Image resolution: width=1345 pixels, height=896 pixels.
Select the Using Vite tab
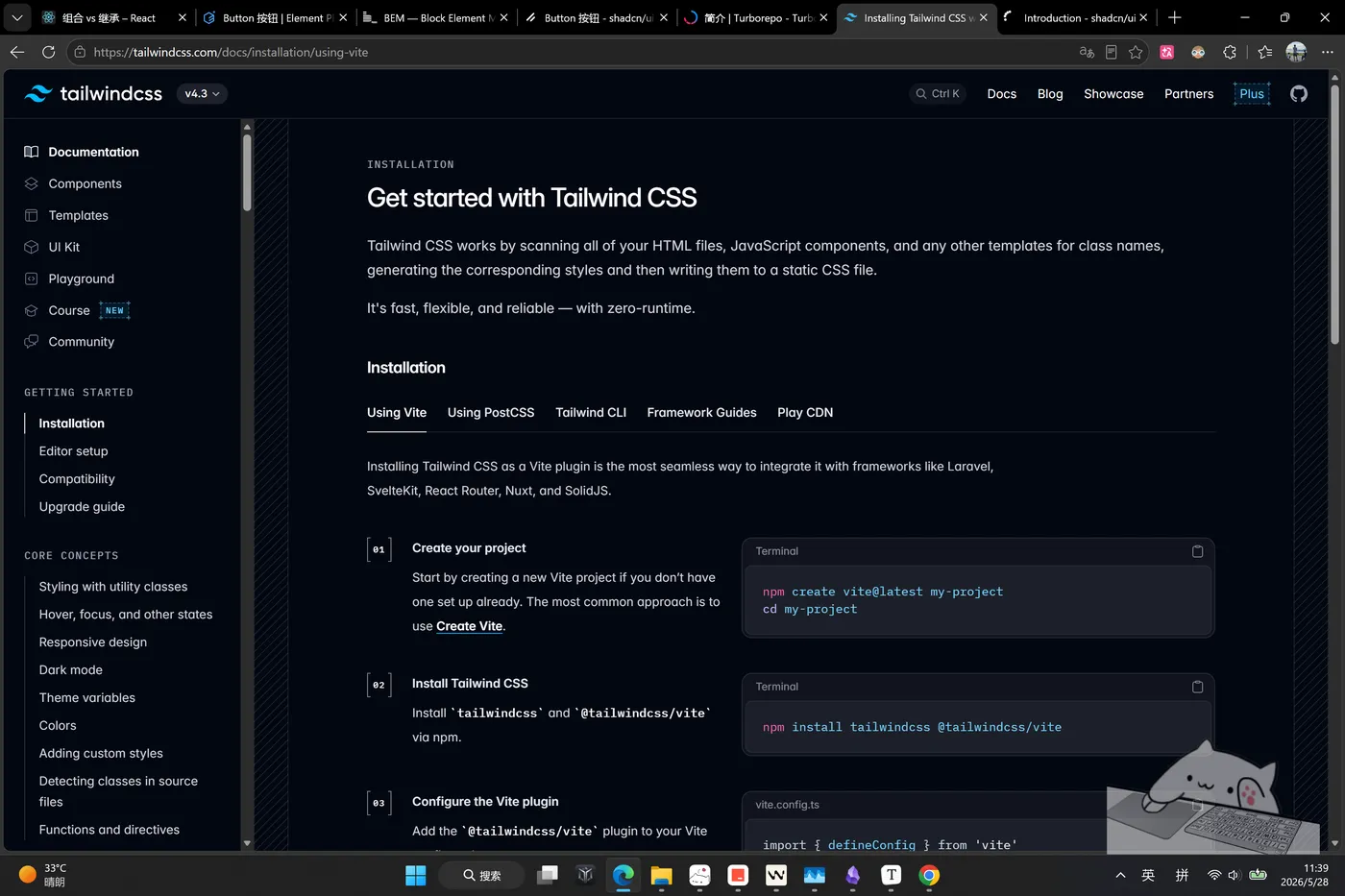tap(397, 413)
